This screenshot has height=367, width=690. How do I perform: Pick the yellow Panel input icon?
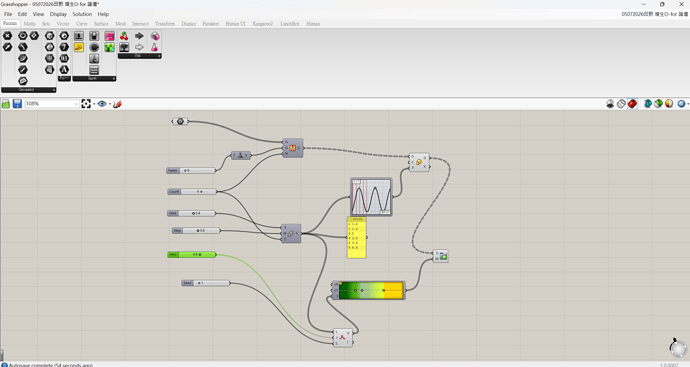click(x=79, y=47)
